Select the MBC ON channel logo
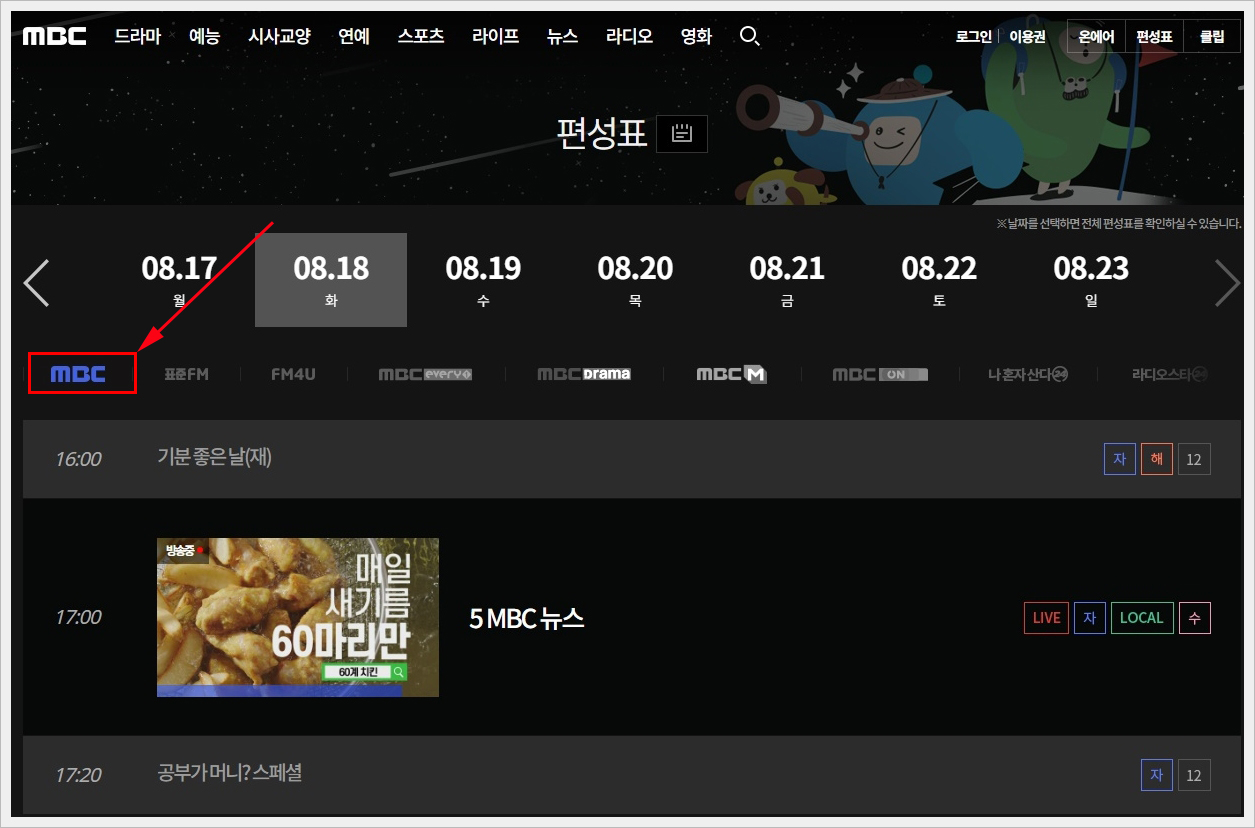This screenshot has width=1255, height=828. (880, 374)
